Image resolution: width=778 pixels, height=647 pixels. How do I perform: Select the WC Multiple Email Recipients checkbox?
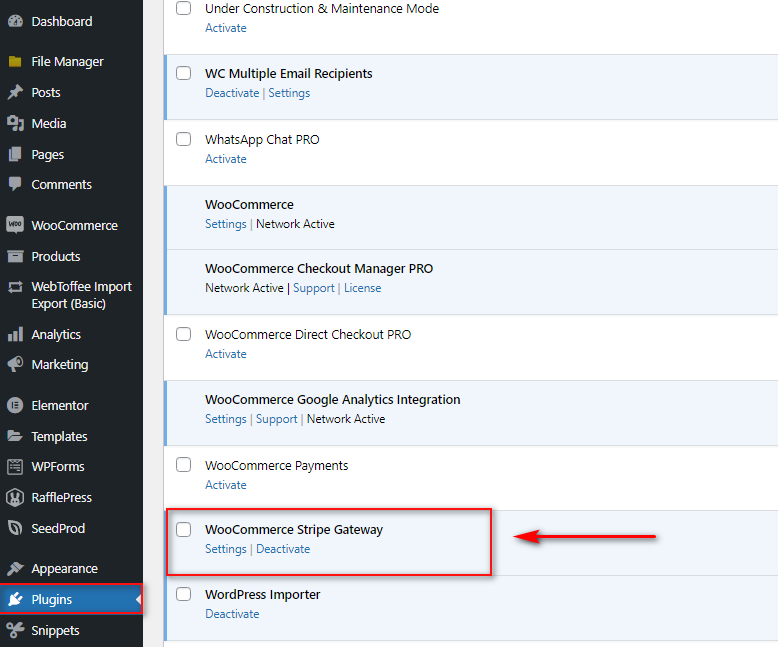184,73
